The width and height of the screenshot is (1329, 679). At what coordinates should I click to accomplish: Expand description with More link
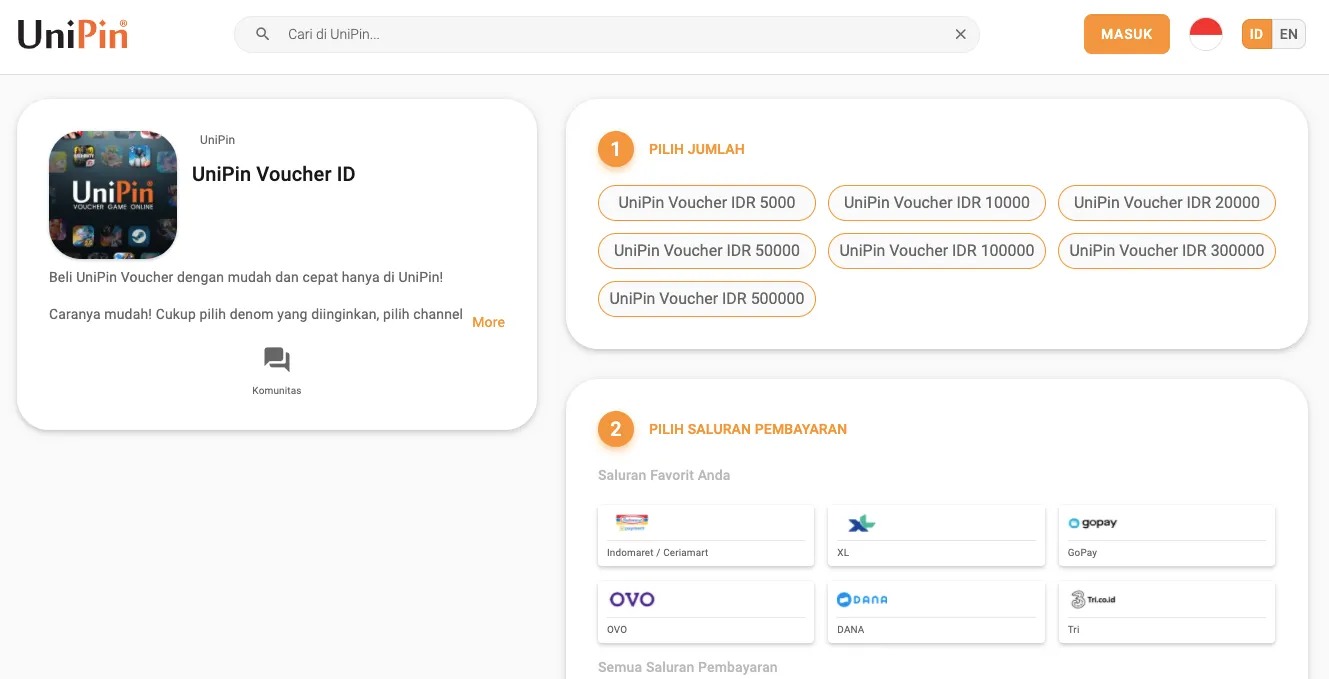[488, 322]
